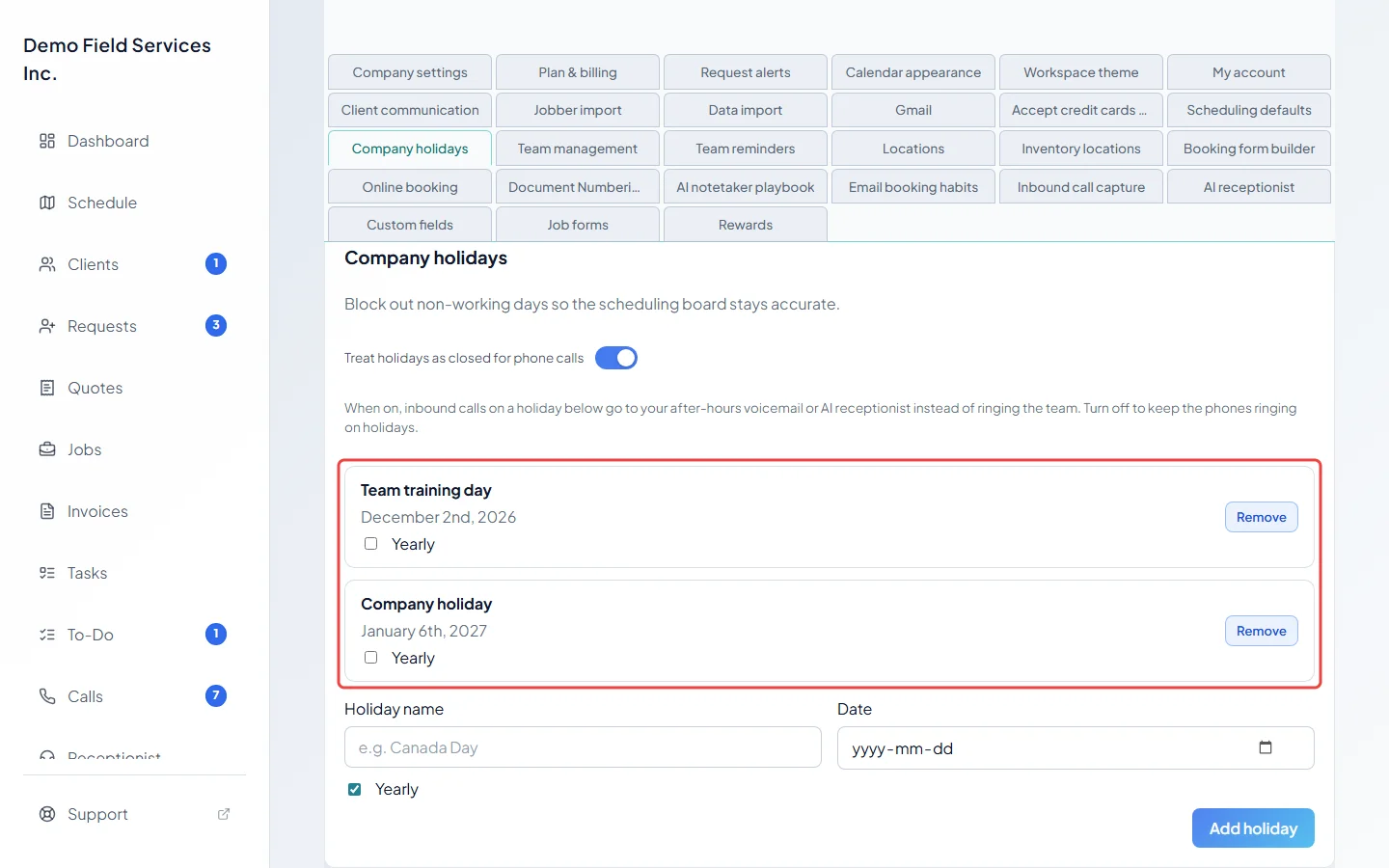The image size is (1389, 868).
Task: Select the Booking form builder tab
Action: click(x=1249, y=149)
